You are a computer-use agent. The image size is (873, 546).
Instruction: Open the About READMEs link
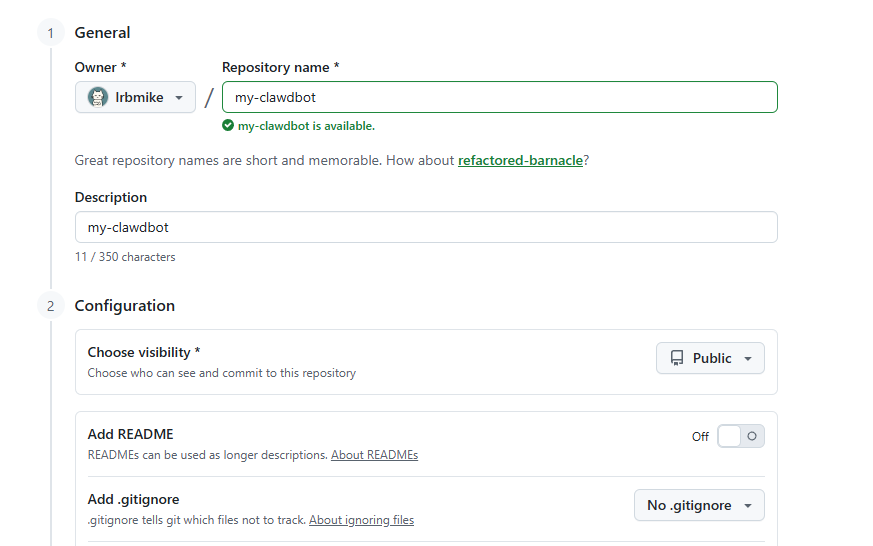point(374,455)
